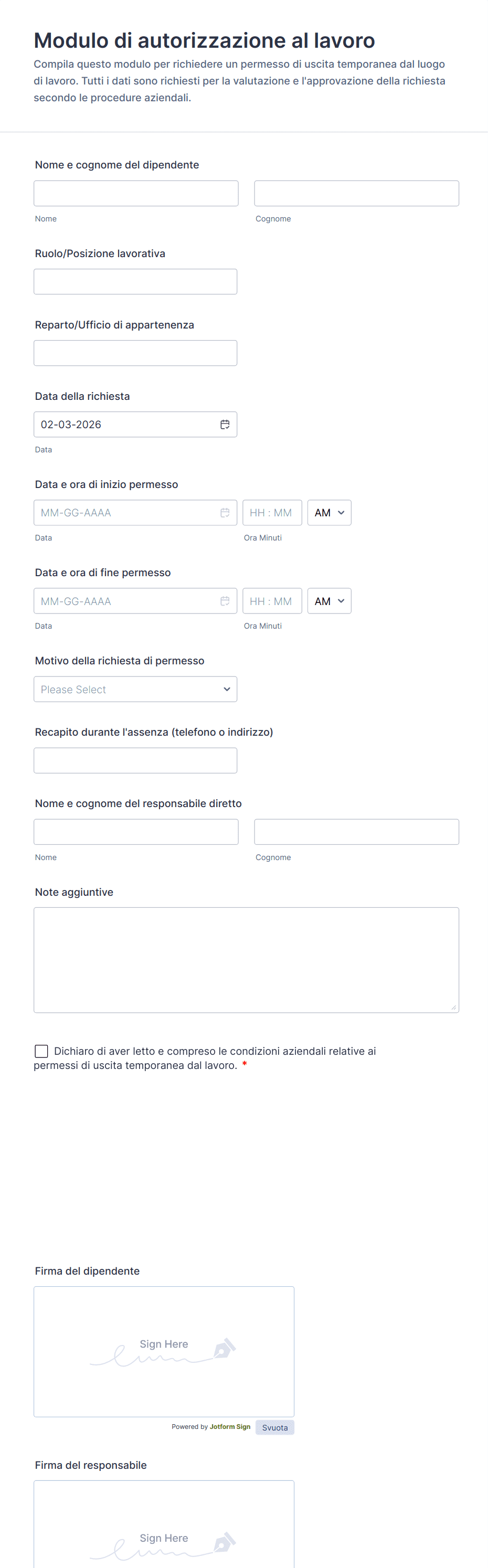
Task: Open calendar picker for Data della richiesta
Action: [225, 424]
